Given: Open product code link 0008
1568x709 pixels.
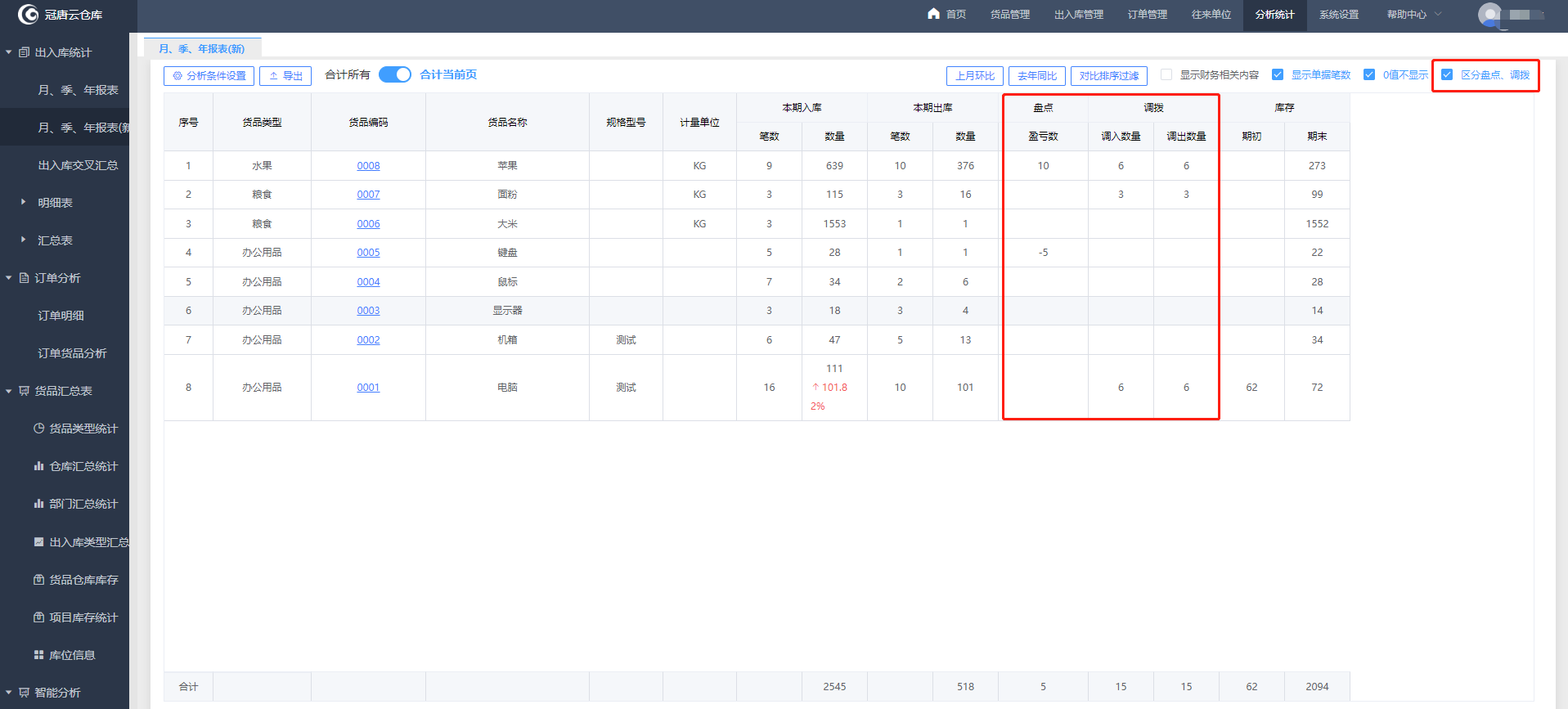Looking at the screenshot, I should pyautogui.click(x=368, y=166).
